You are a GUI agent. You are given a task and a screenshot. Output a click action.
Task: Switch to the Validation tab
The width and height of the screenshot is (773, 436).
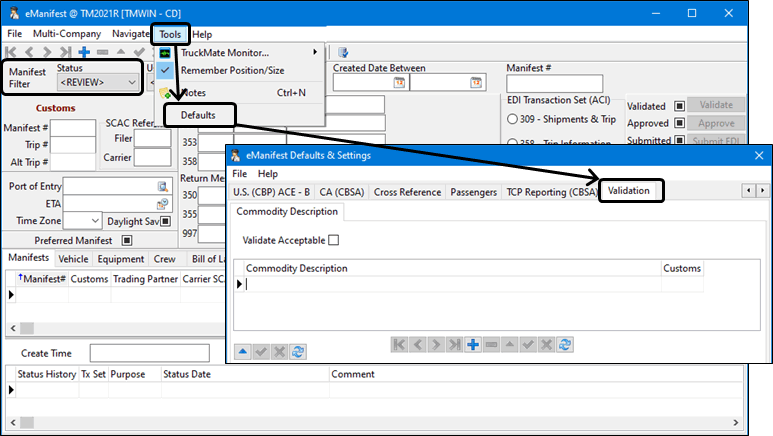629,191
